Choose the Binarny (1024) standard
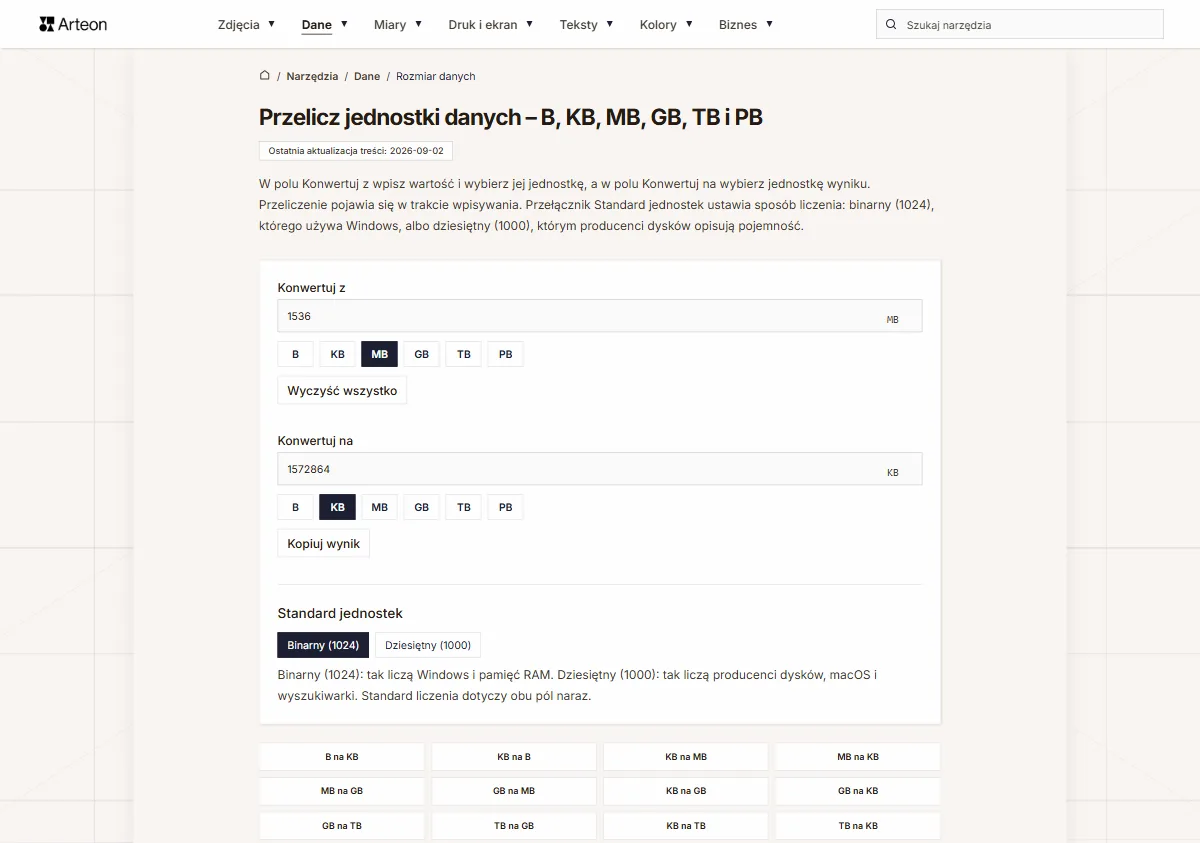The height and width of the screenshot is (843, 1200). [323, 645]
